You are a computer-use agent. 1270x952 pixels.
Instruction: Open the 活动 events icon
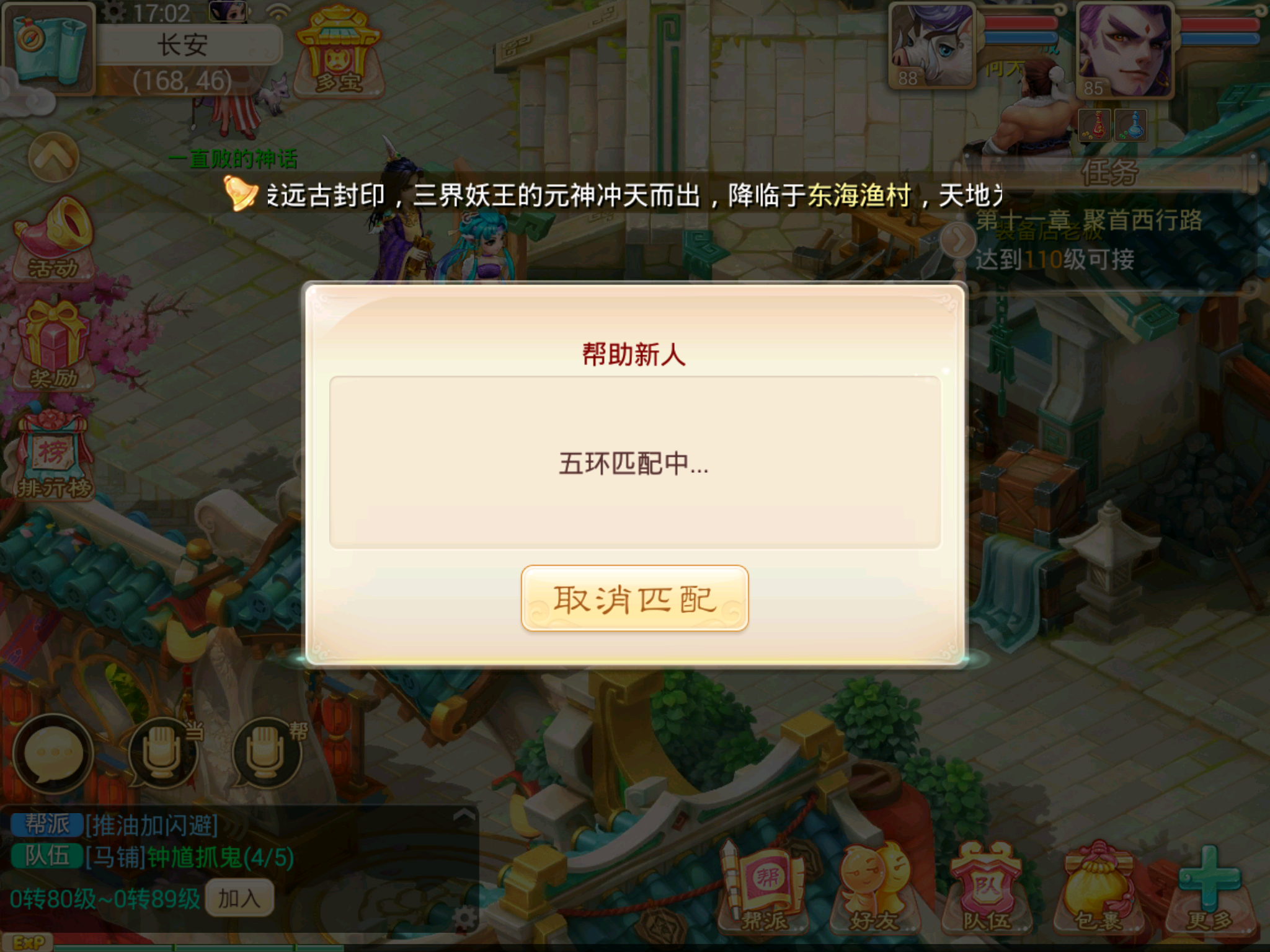[x=53, y=239]
